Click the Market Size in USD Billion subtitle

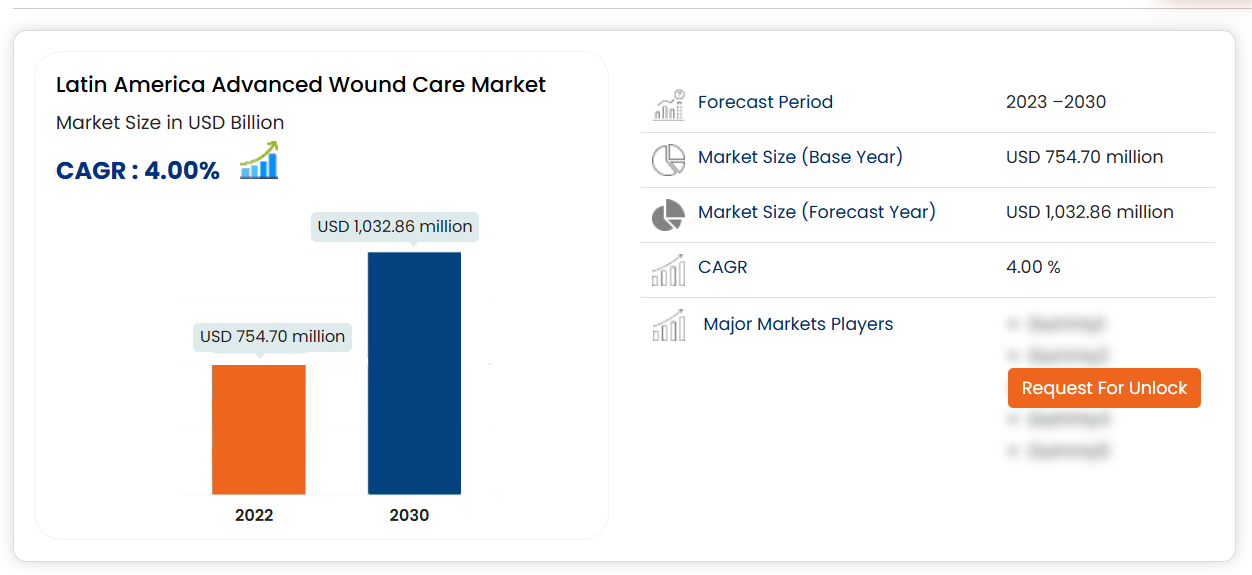170,123
